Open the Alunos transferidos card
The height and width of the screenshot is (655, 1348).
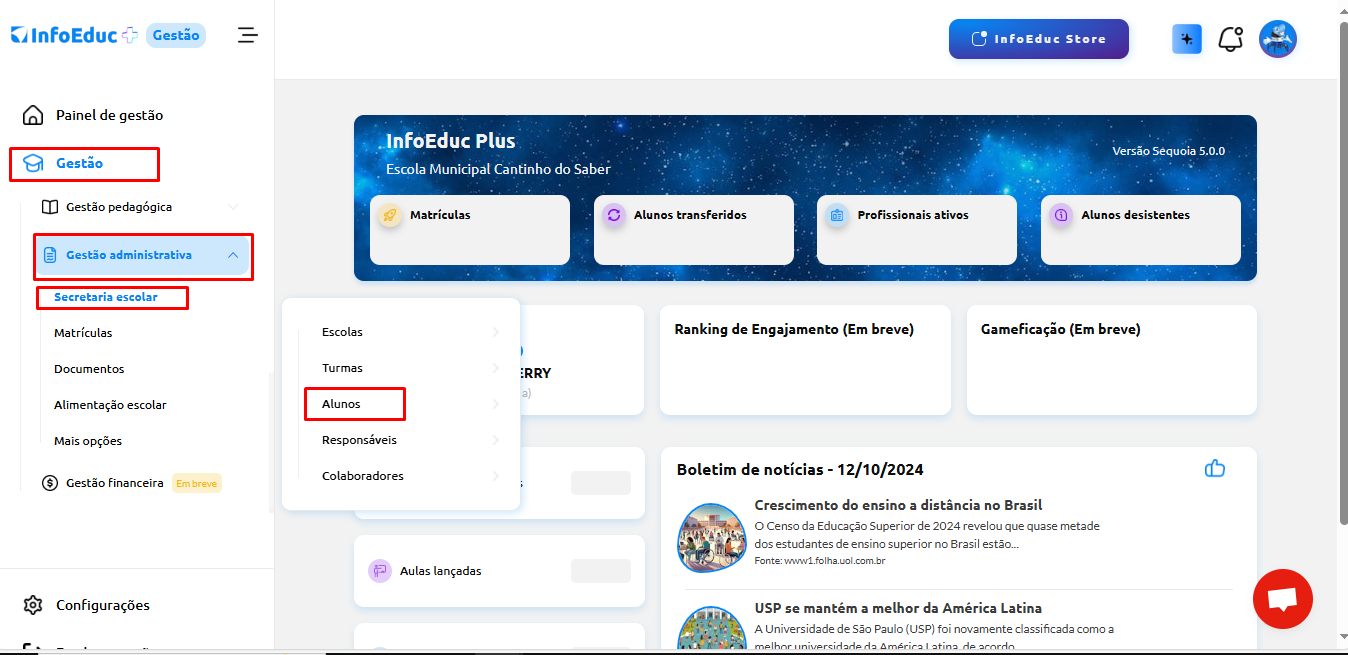coord(694,230)
